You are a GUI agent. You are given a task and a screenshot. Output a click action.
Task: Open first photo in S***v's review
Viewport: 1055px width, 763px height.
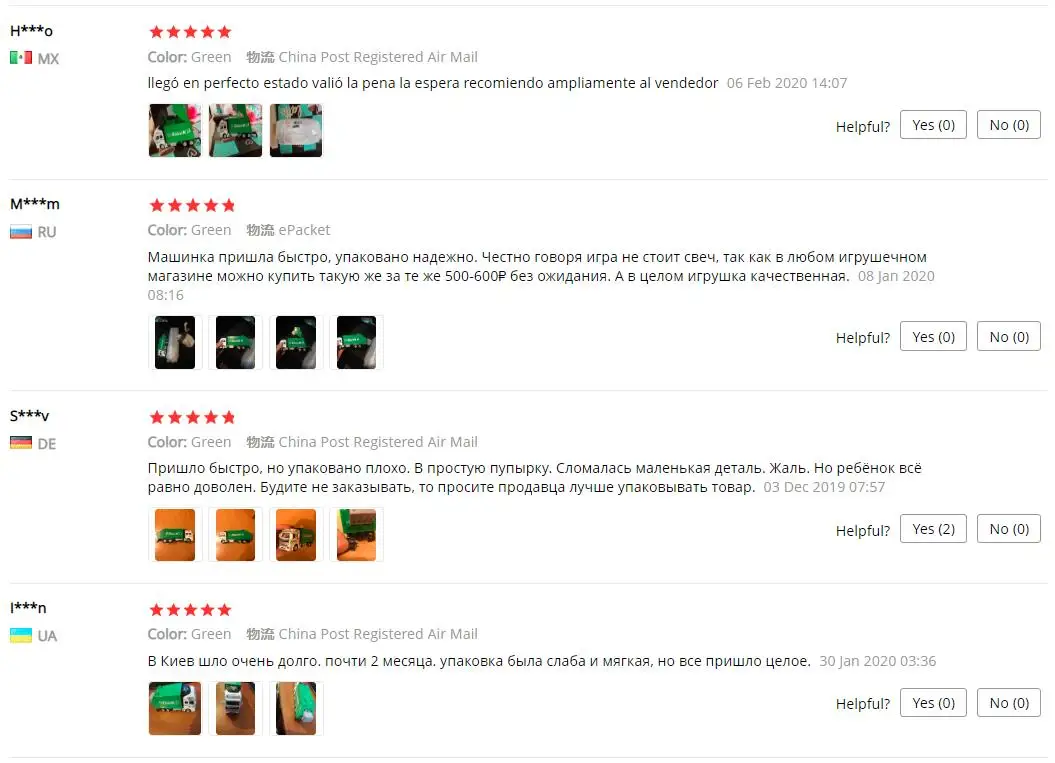click(175, 535)
